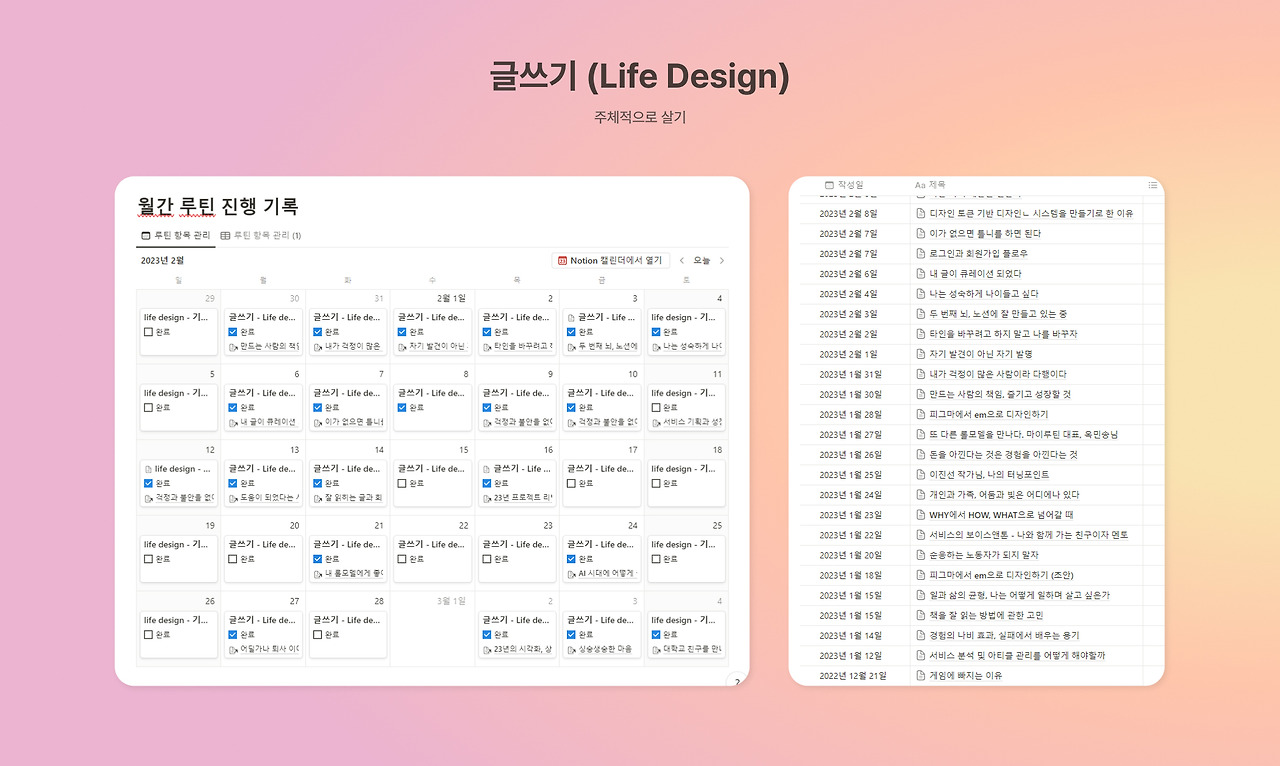This screenshot has height=766, width=1280.
Task: Uncheck the 완료 checkbox on the 8th card
Action: 402,408
